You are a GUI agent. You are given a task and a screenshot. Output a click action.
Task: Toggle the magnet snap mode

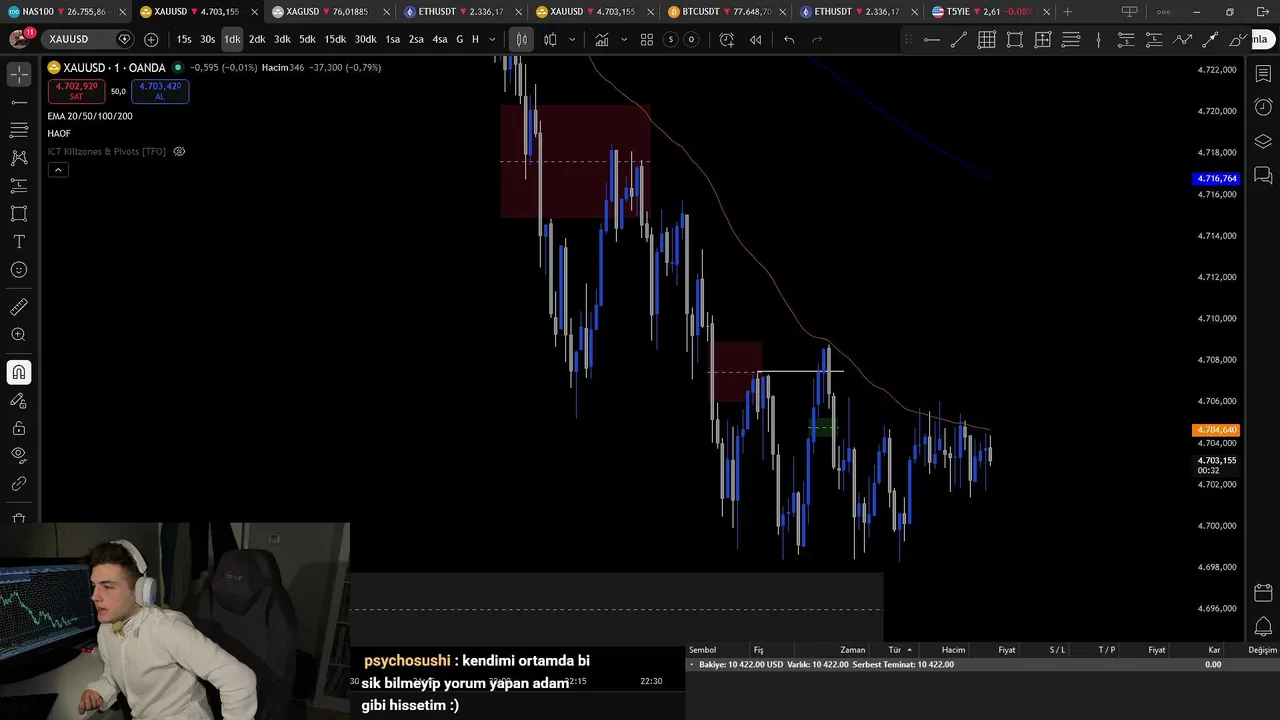click(19, 372)
